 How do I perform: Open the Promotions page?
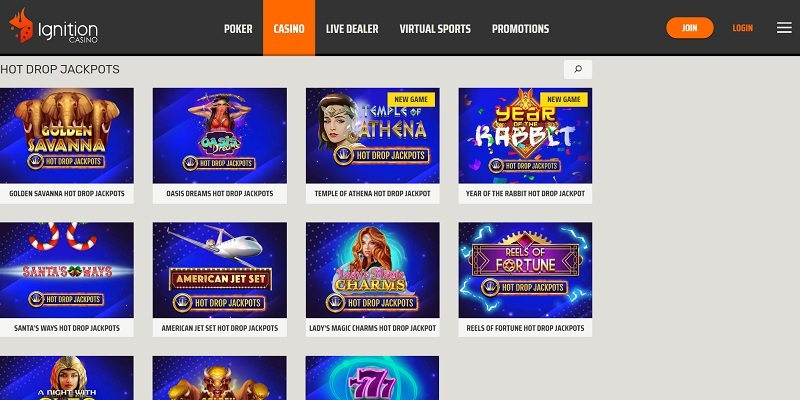[x=520, y=29]
